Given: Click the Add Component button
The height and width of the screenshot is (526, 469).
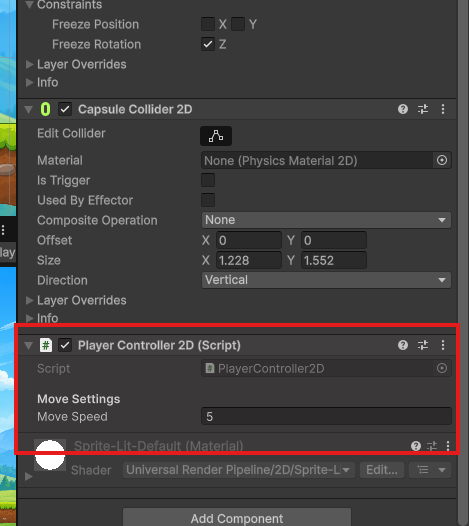Looking at the screenshot, I should point(237,518).
